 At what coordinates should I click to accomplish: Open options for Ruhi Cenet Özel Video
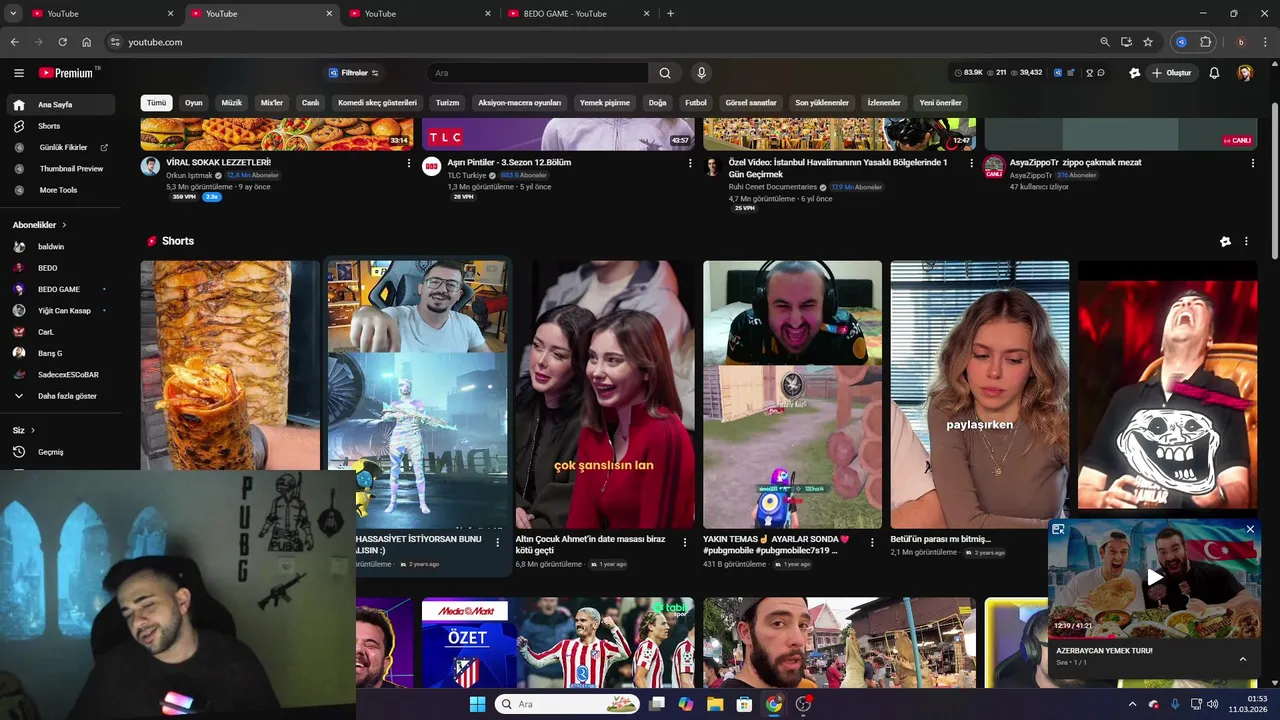pyautogui.click(x=971, y=163)
